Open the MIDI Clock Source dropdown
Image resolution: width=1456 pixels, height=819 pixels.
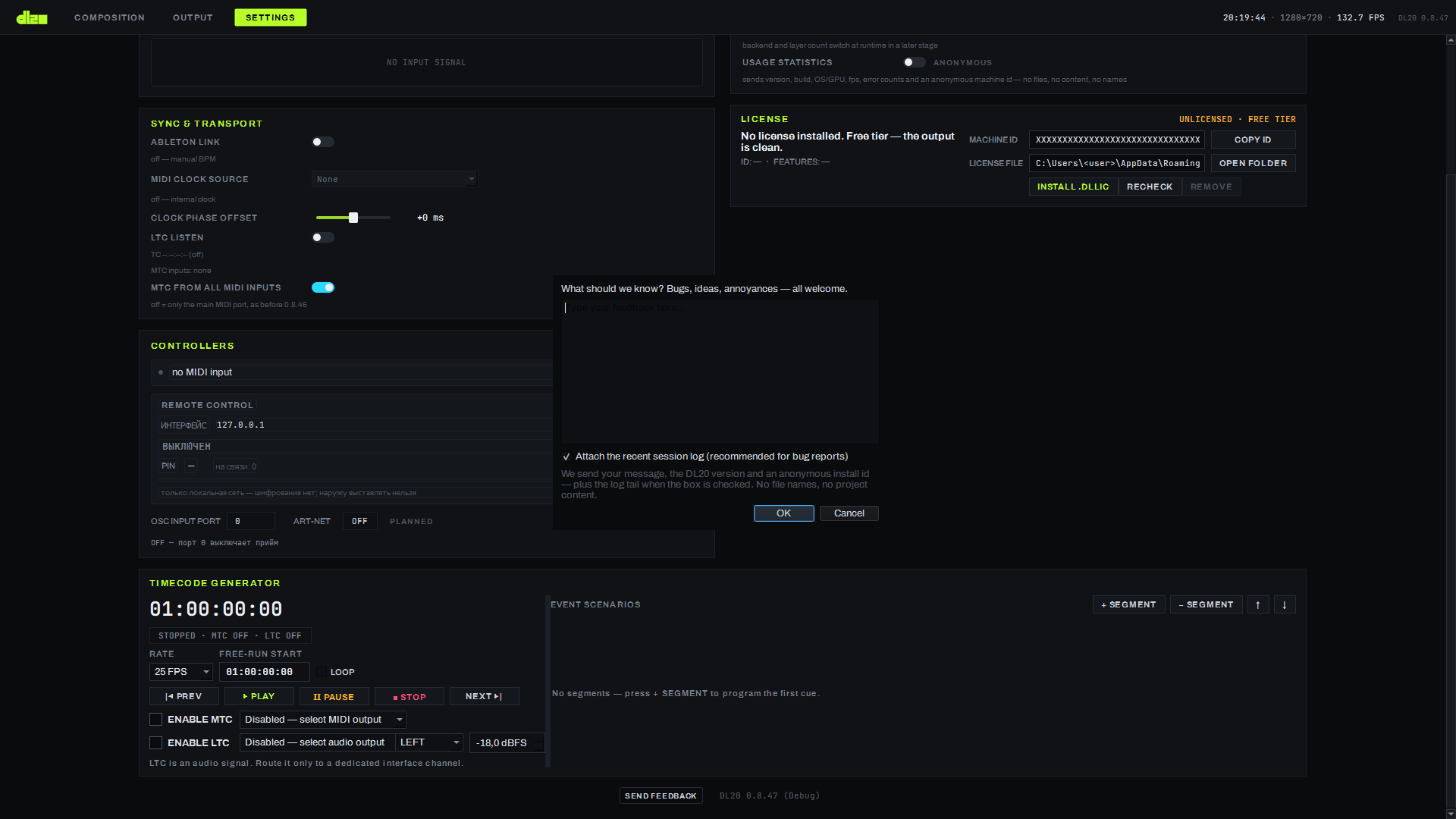pos(394,179)
